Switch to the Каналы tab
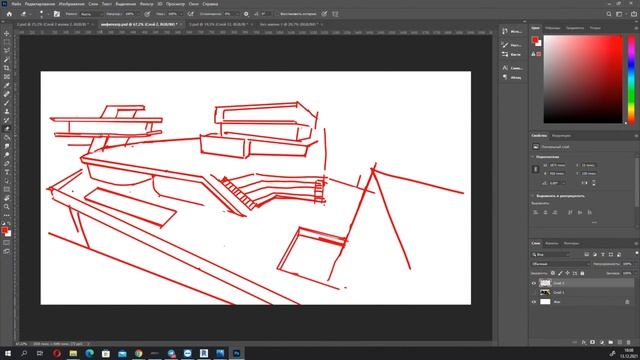Image resolution: width=640 pixels, height=360 pixels. point(551,243)
